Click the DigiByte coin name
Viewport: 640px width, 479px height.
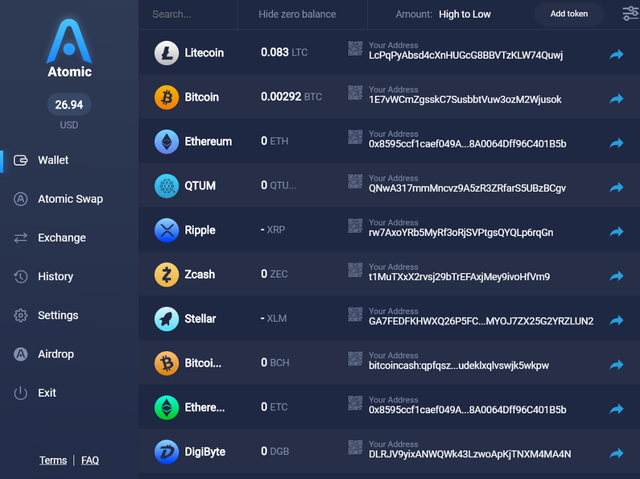click(205, 452)
